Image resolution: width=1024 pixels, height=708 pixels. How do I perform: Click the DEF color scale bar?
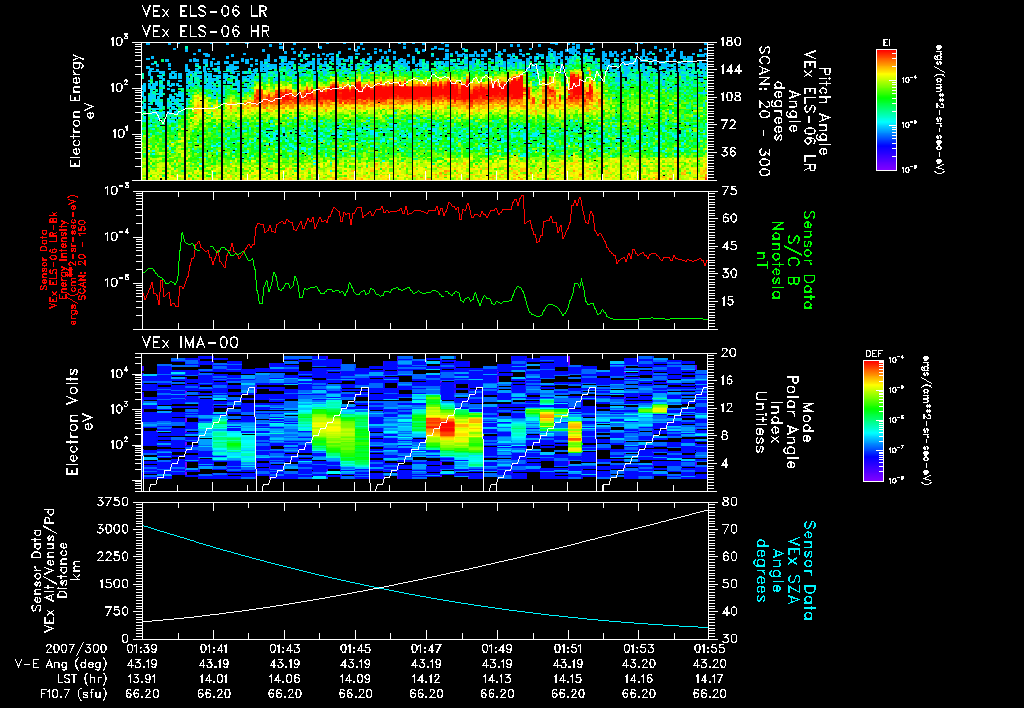[874, 421]
